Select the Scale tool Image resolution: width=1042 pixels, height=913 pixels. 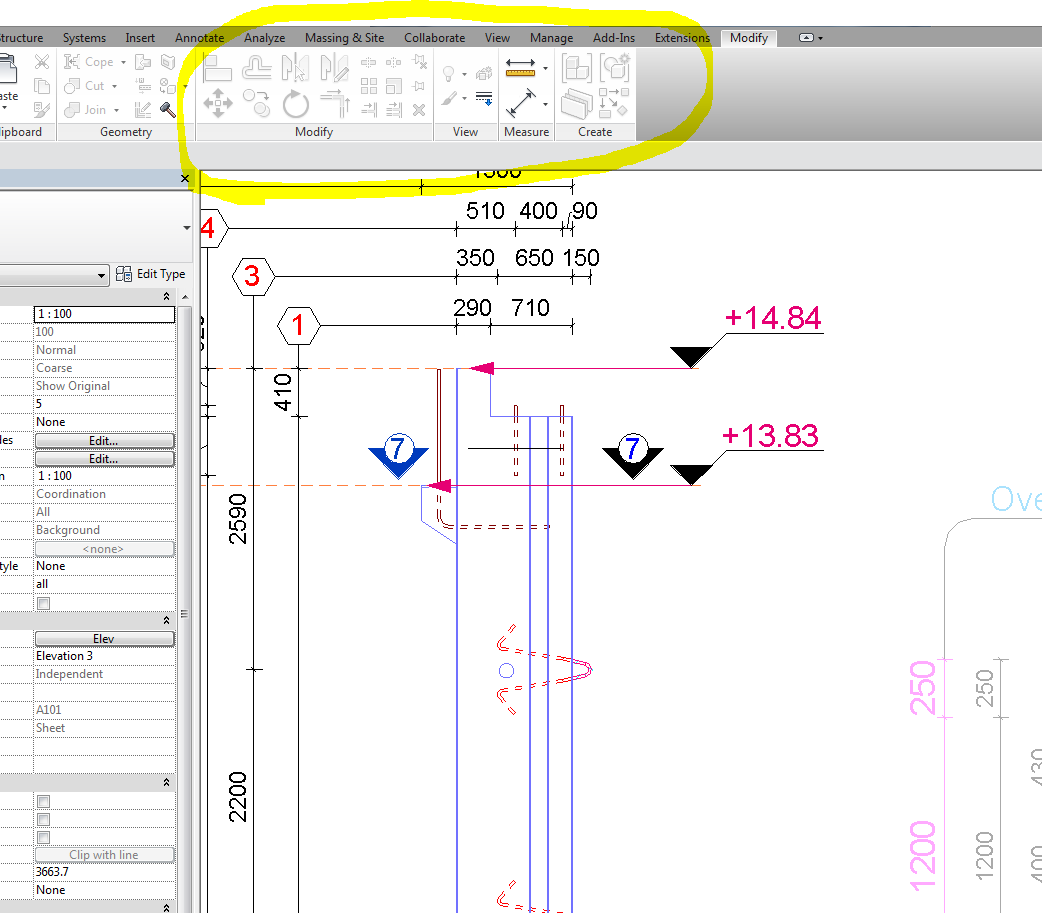[x=394, y=86]
